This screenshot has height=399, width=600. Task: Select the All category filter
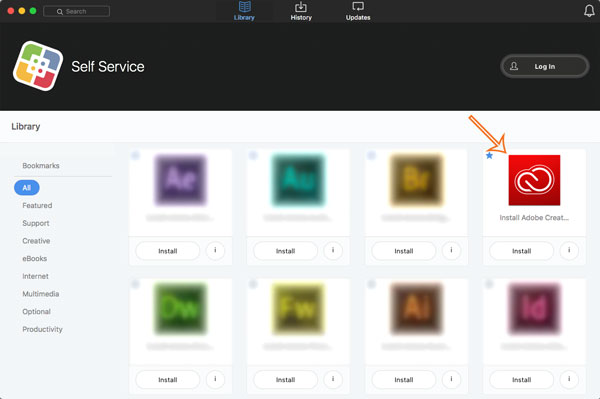click(x=26, y=187)
